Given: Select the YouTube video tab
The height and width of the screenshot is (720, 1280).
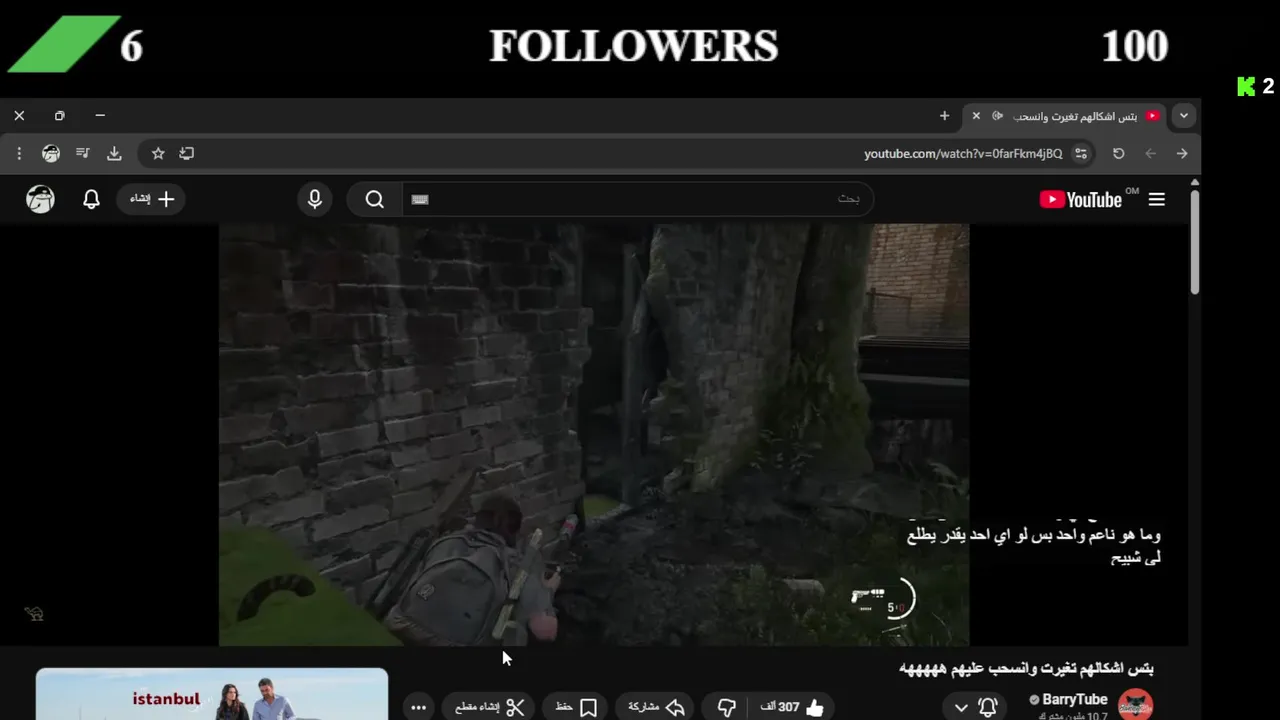Looking at the screenshot, I should coord(1065,116).
